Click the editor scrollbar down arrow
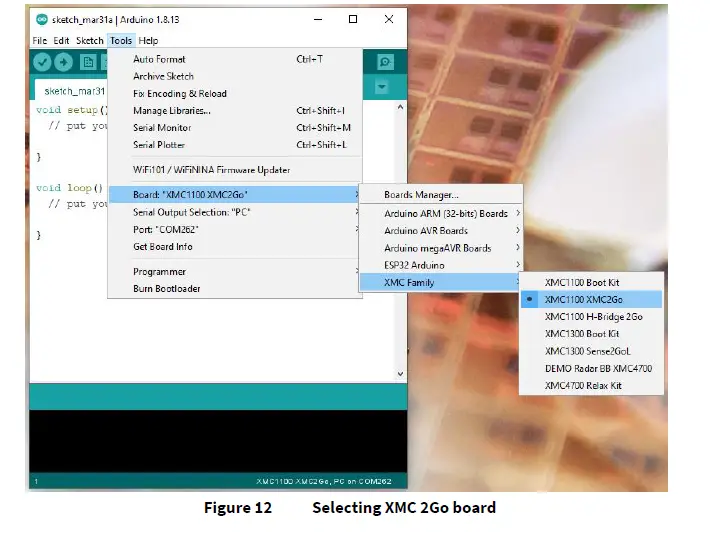710x537 pixels. [x=400, y=374]
